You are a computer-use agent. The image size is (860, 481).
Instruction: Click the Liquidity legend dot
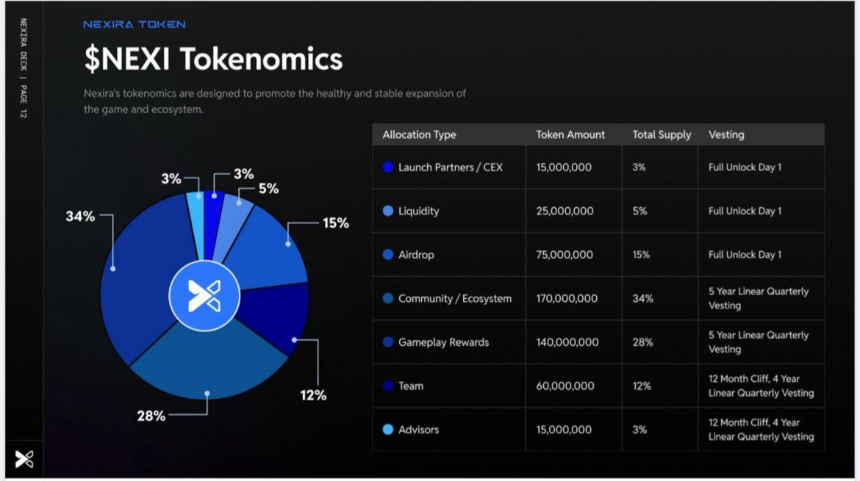point(388,211)
